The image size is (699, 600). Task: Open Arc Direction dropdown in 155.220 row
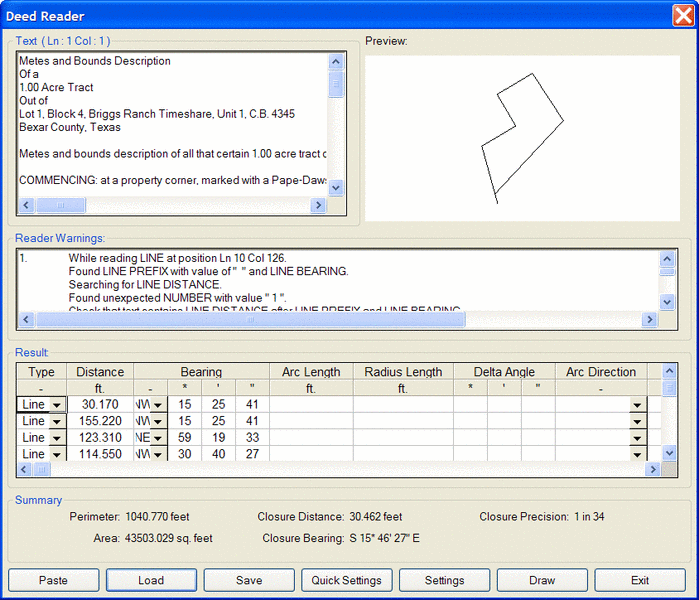click(637, 421)
